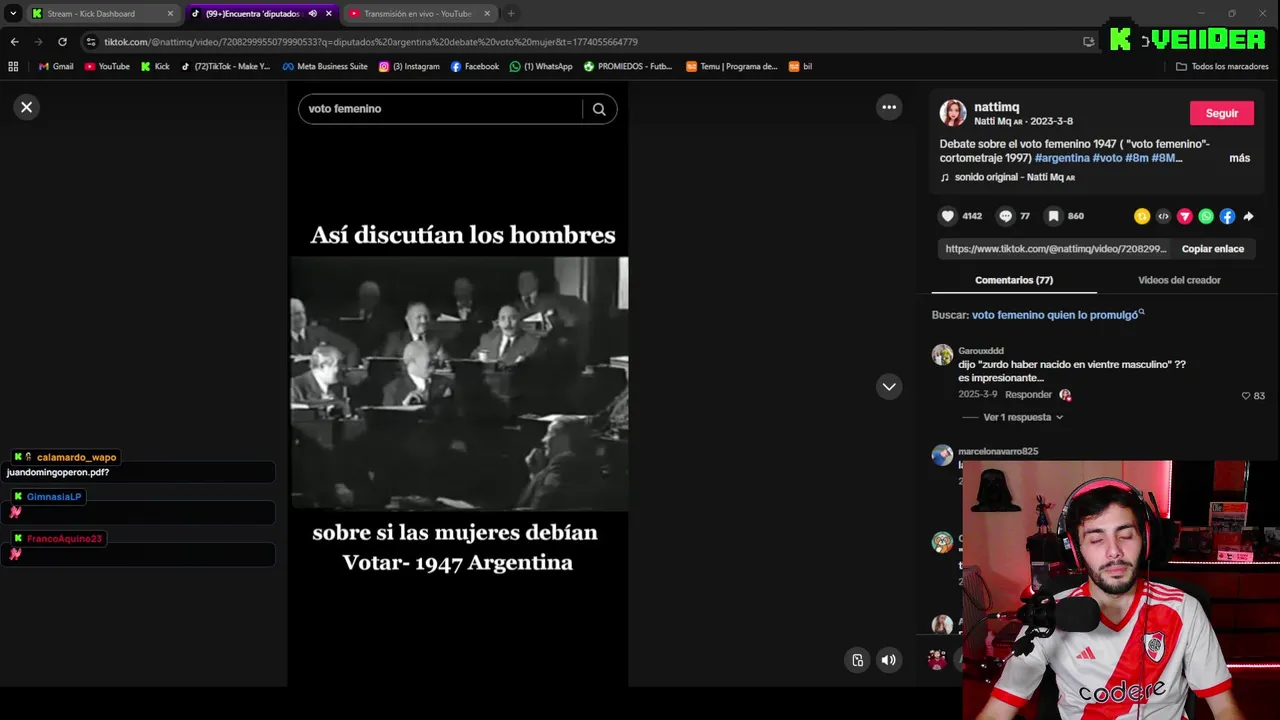Open the three-dot more options menu

[889, 107]
